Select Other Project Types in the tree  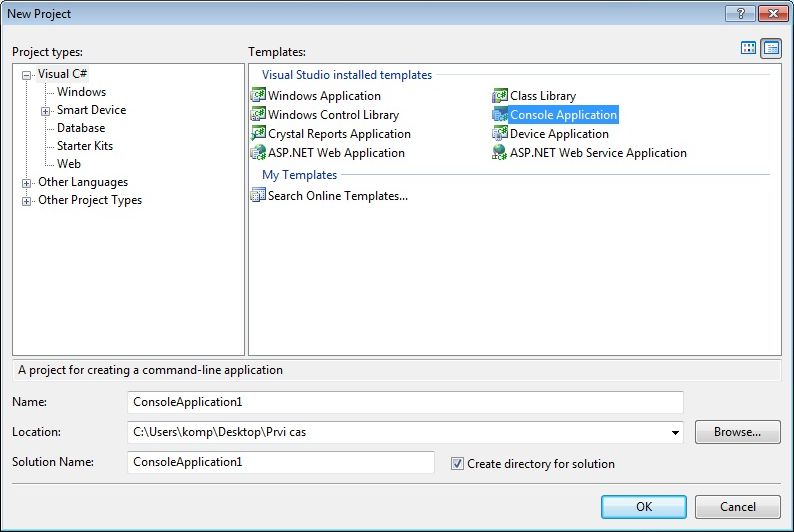(x=90, y=200)
